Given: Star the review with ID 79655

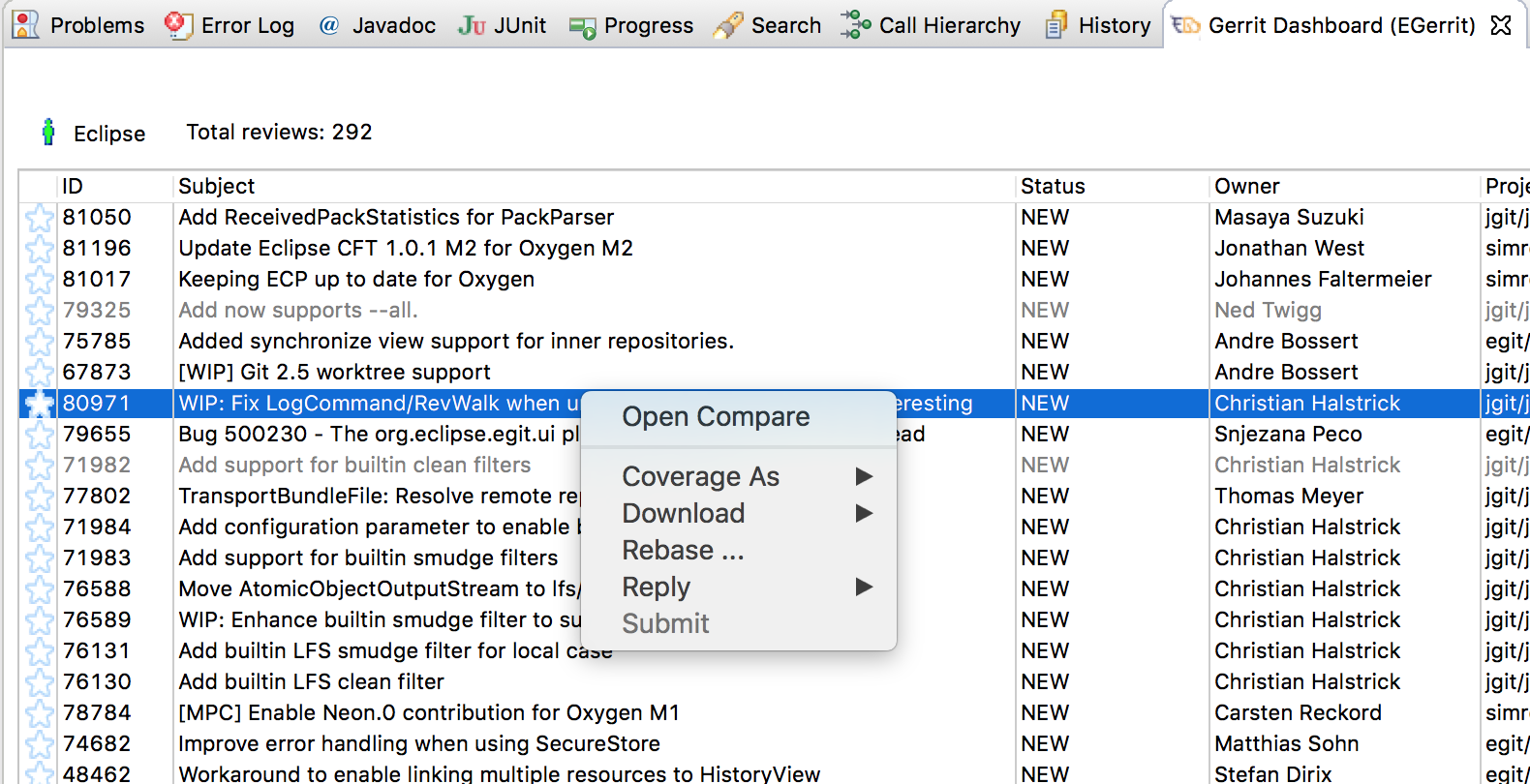Looking at the screenshot, I should pos(40,435).
